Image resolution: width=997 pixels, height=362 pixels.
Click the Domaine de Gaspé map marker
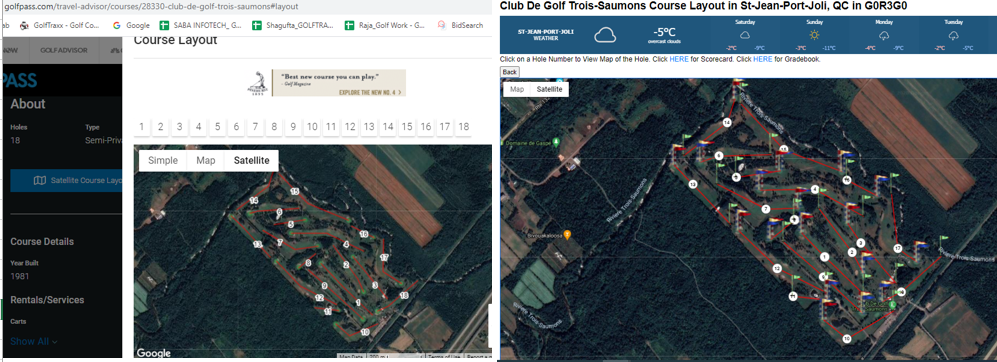click(556, 141)
